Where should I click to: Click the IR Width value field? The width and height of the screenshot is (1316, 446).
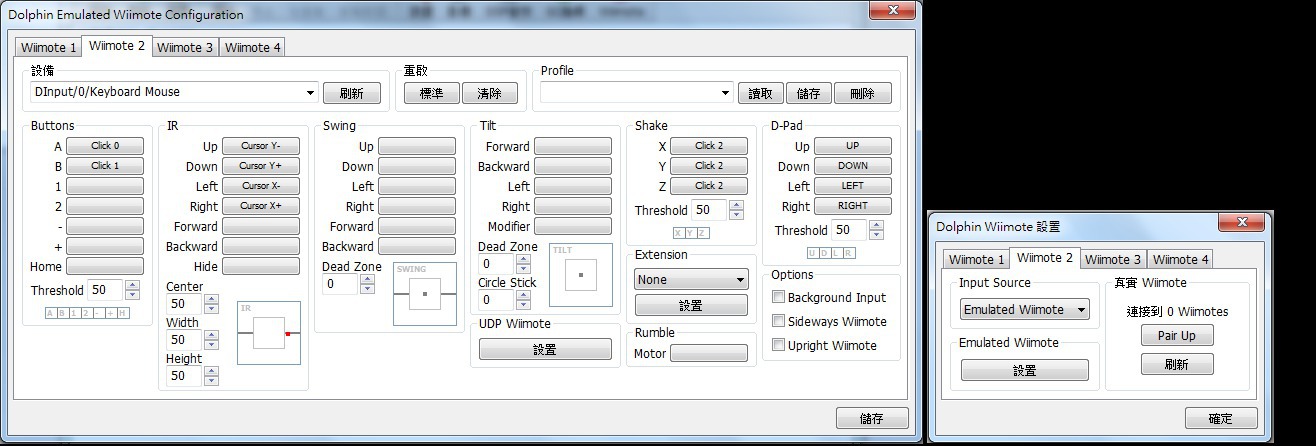pos(184,340)
